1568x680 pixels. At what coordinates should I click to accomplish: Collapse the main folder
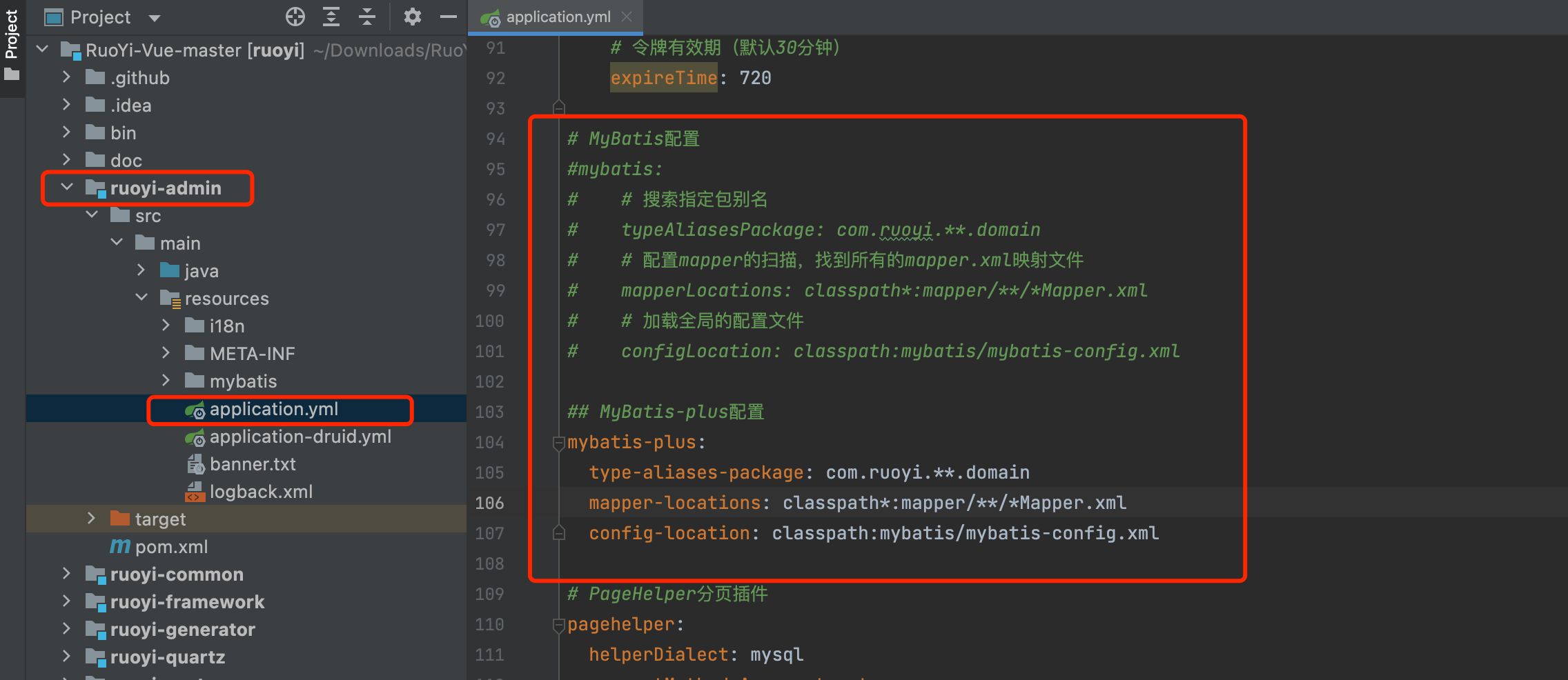(117, 243)
